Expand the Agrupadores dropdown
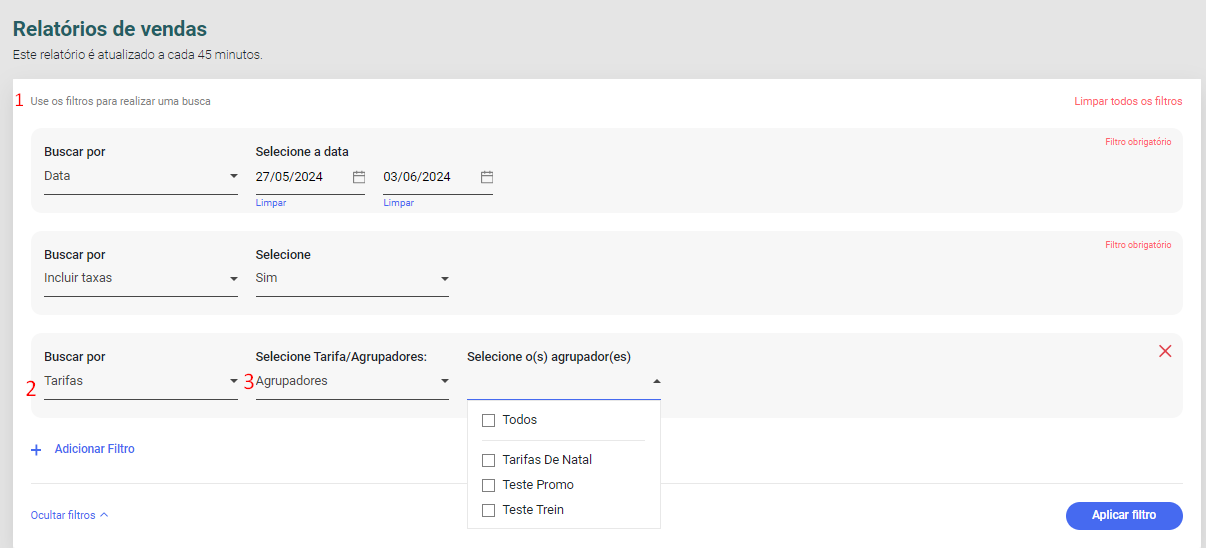Viewport: 1206px width, 548px height. [352, 381]
